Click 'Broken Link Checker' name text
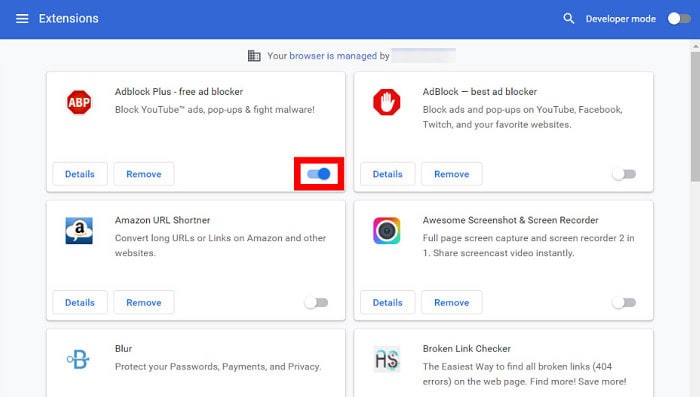The image size is (700, 397). (x=467, y=348)
